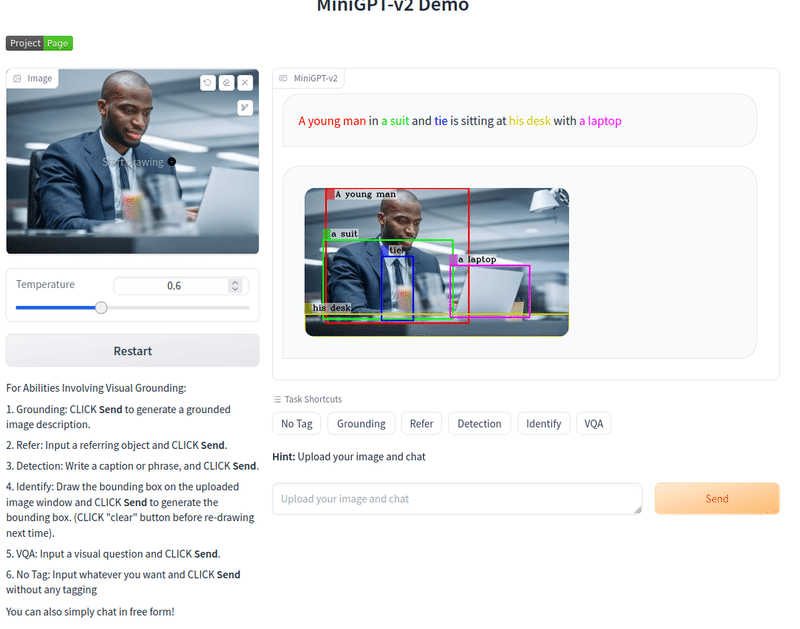
Task: Click instruction '2. Refer: Input a referring object'
Action: (x=116, y=445)
